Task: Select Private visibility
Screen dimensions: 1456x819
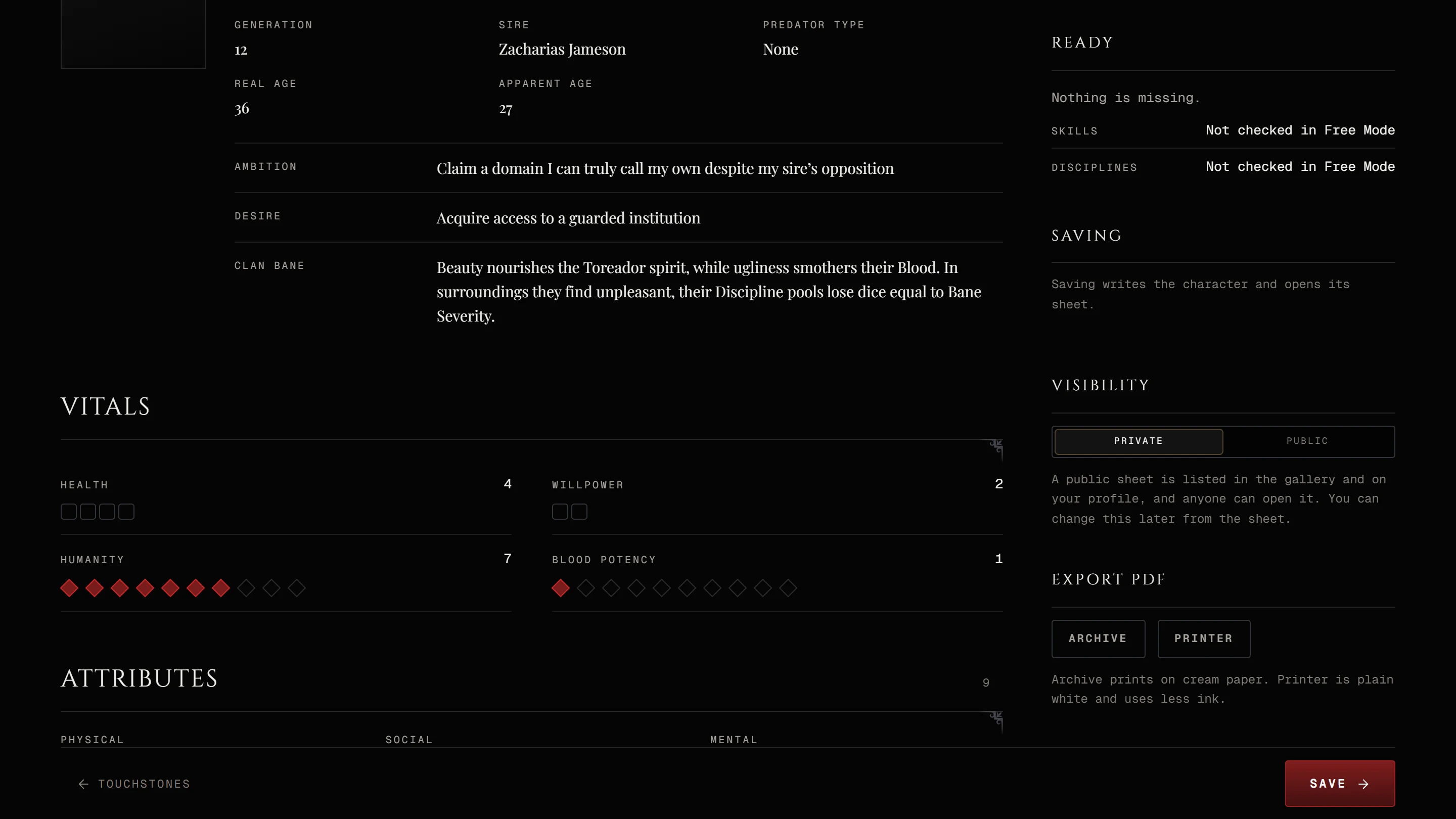Action: [1139, 441]
